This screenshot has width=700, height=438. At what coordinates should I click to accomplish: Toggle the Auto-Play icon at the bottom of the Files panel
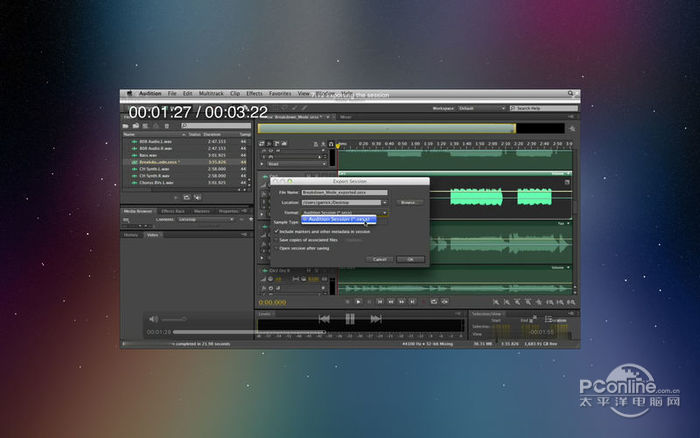[197, 197]
